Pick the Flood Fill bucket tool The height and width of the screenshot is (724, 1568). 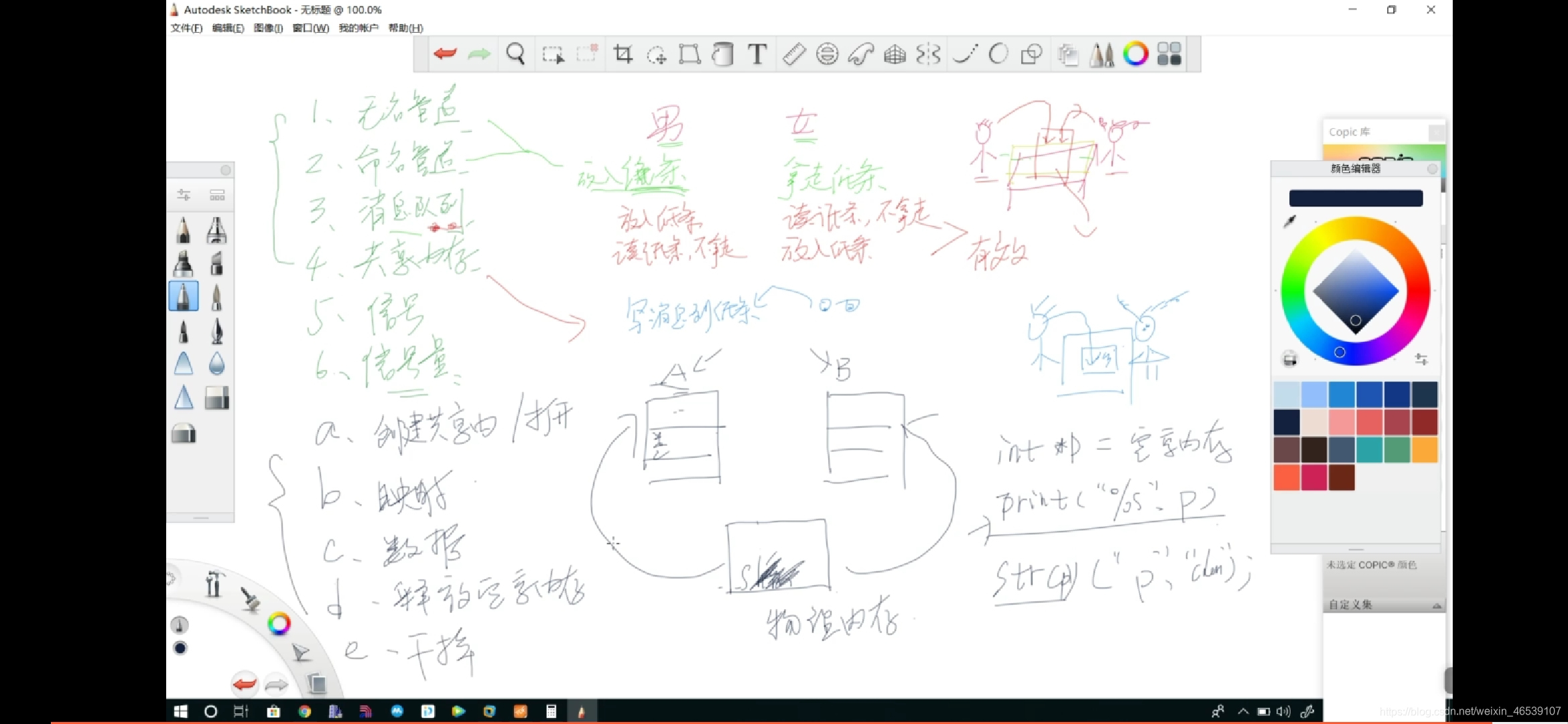pos(722,54)
